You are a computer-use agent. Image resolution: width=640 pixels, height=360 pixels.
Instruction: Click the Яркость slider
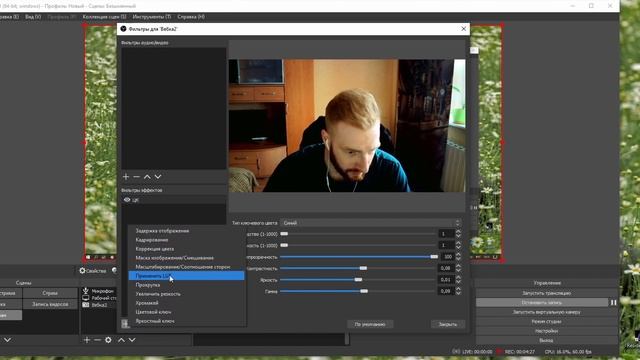(358, 280)
